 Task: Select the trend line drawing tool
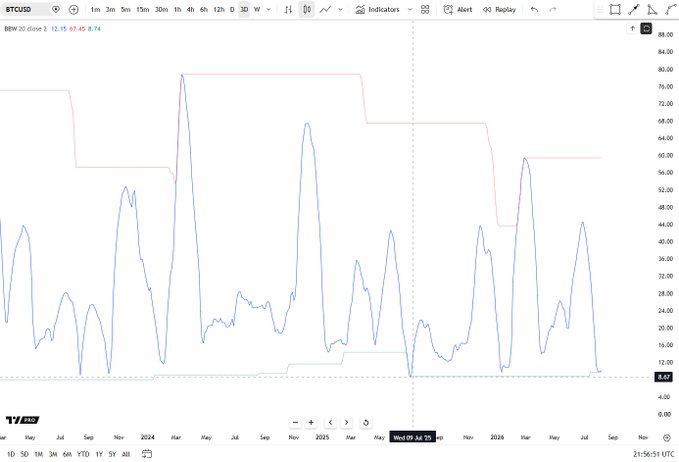click(634, 10)
